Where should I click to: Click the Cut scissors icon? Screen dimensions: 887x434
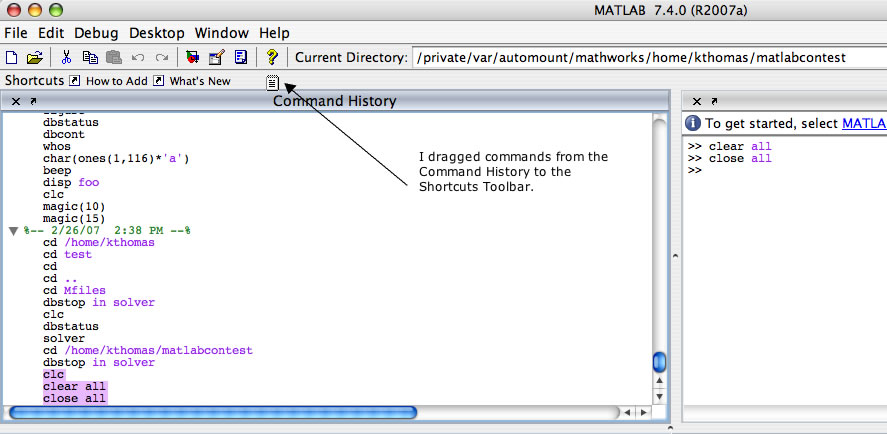[67, 58]
